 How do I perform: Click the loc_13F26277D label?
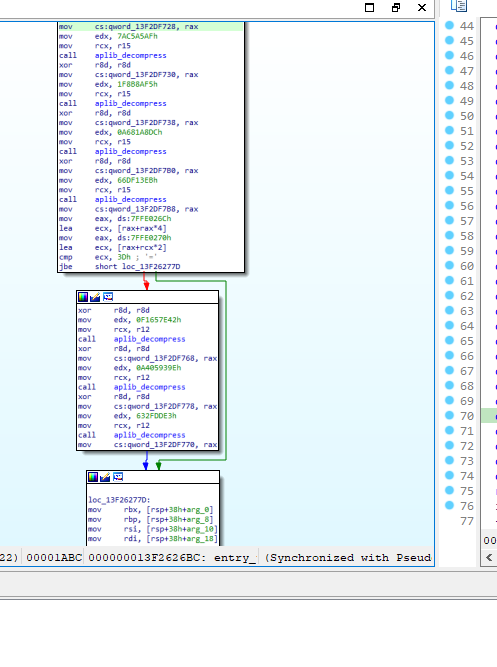click(x=119, y=500)
